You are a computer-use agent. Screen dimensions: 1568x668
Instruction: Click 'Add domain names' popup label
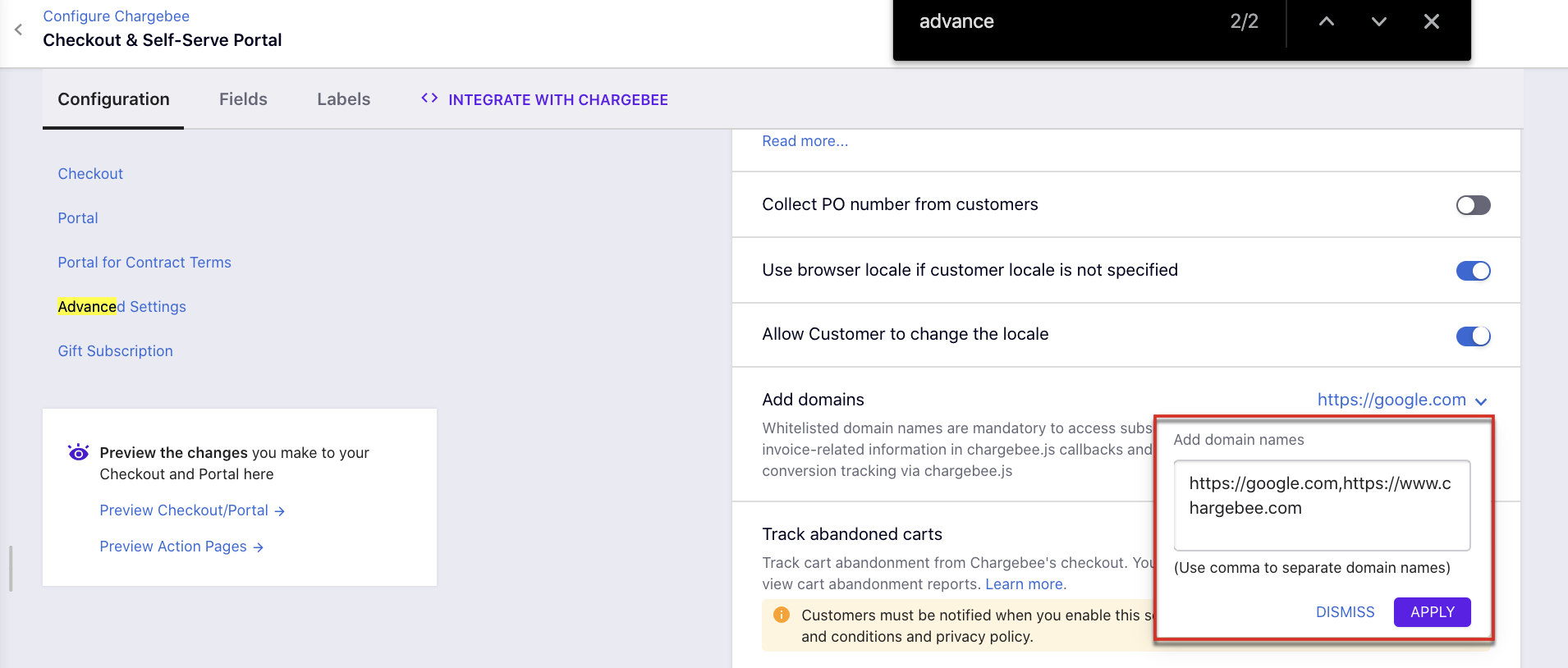click(x=1239, y=440)
